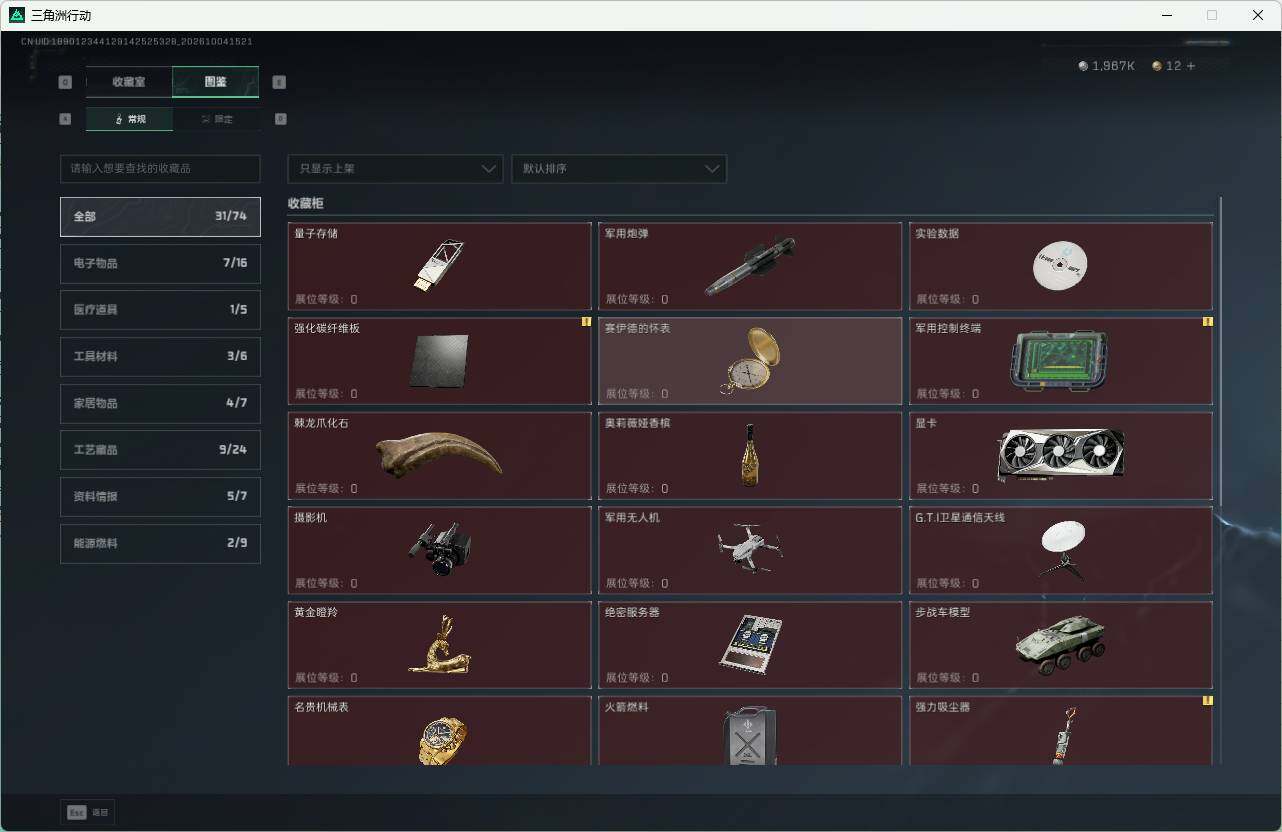Image resolution: width=1282 pixels, height=832 pixels.
Task: Add gold currency with the plus button
Action: pyautogui.click(x=1190, y=66)
